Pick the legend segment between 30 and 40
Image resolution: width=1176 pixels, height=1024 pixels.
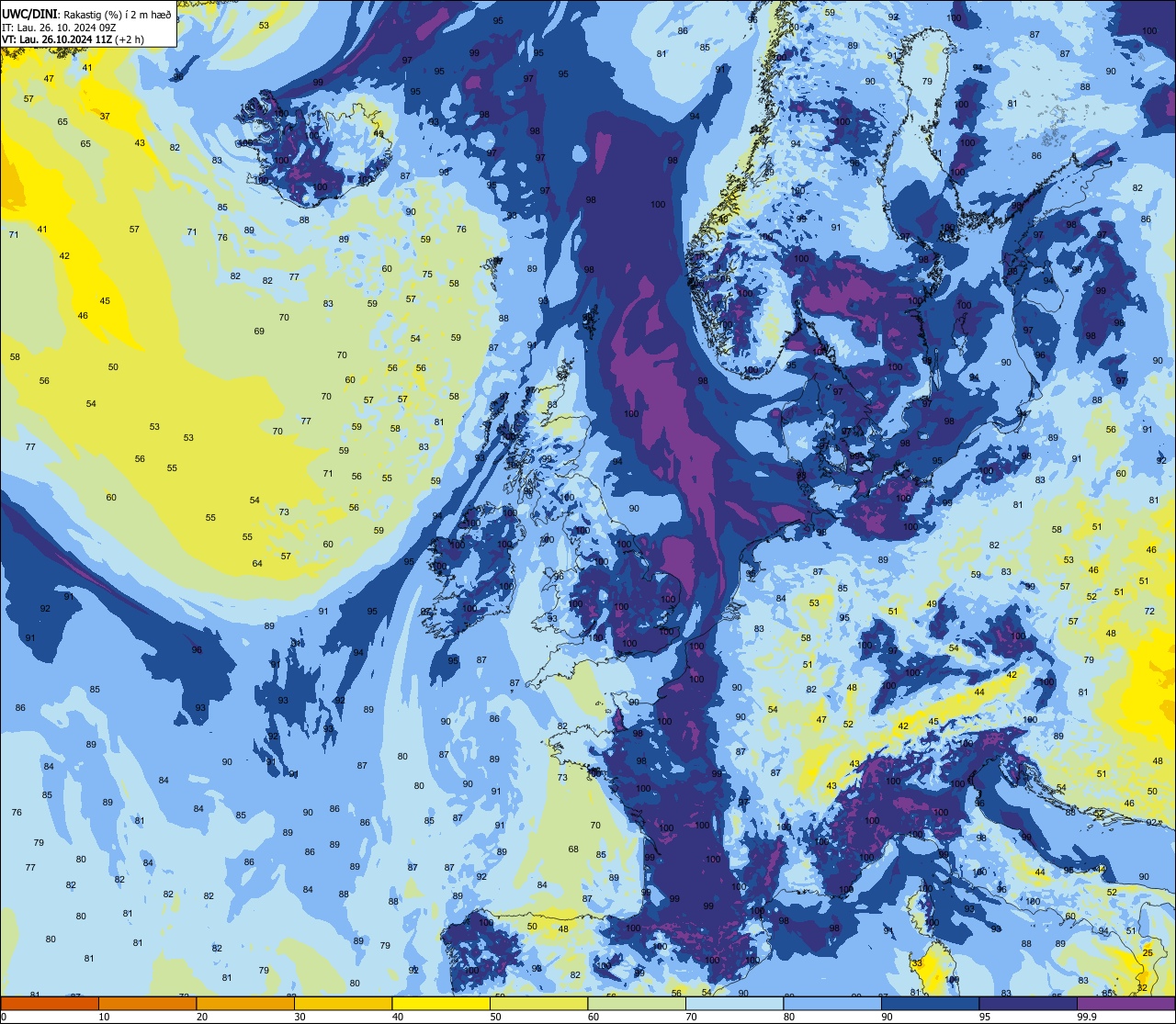pyautogui.click(x=343, y=1003)
